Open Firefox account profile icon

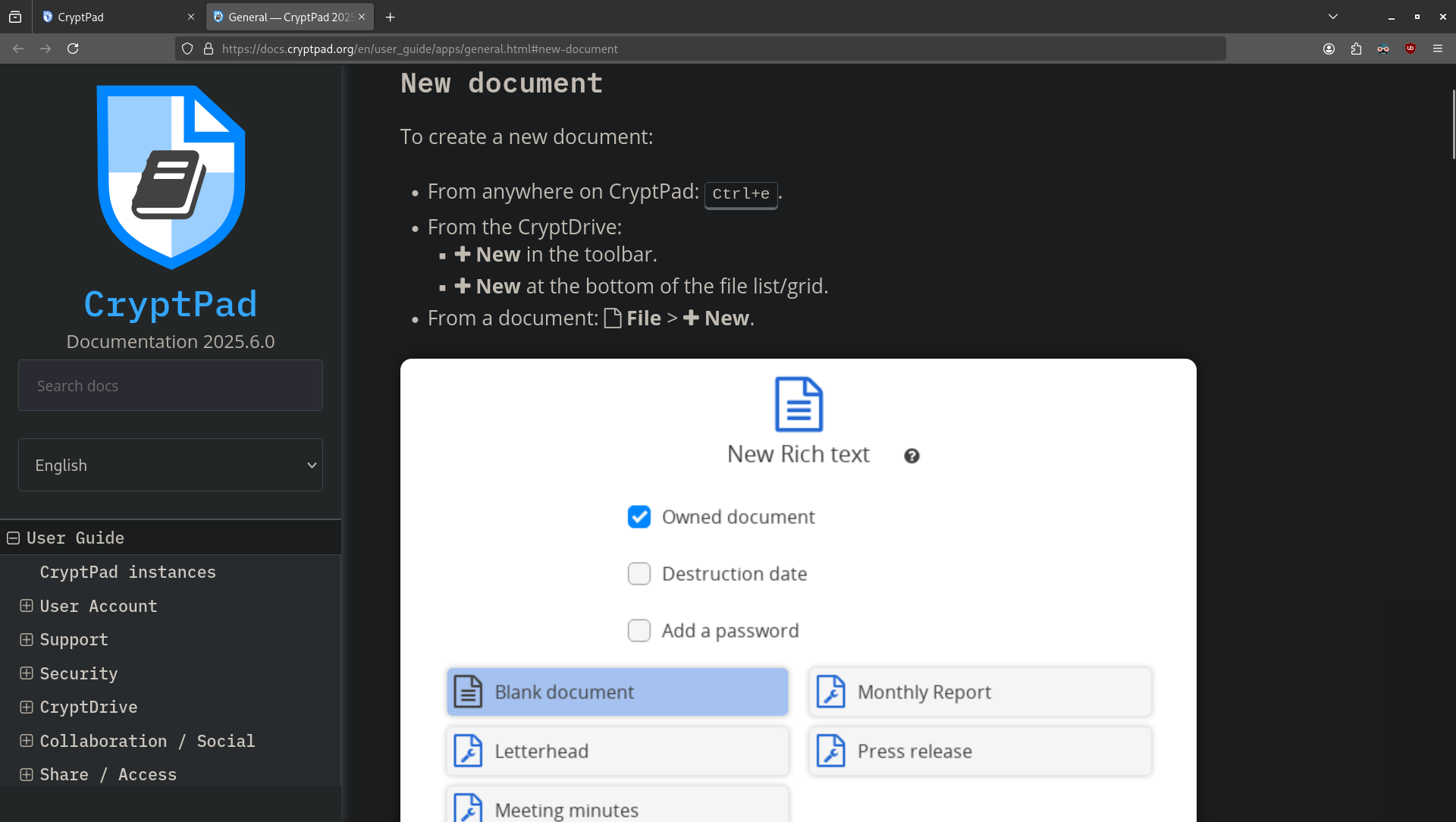point(1329,49)
